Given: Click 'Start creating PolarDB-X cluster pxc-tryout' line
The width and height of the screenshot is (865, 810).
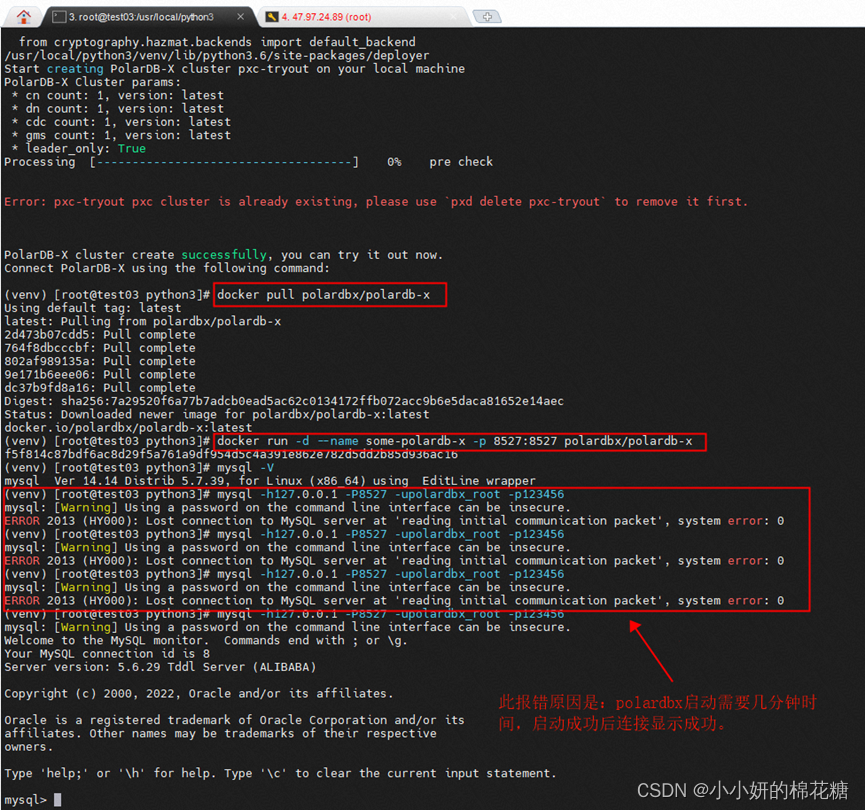Looking at the screenshot, I should click(x=234, y=69).
